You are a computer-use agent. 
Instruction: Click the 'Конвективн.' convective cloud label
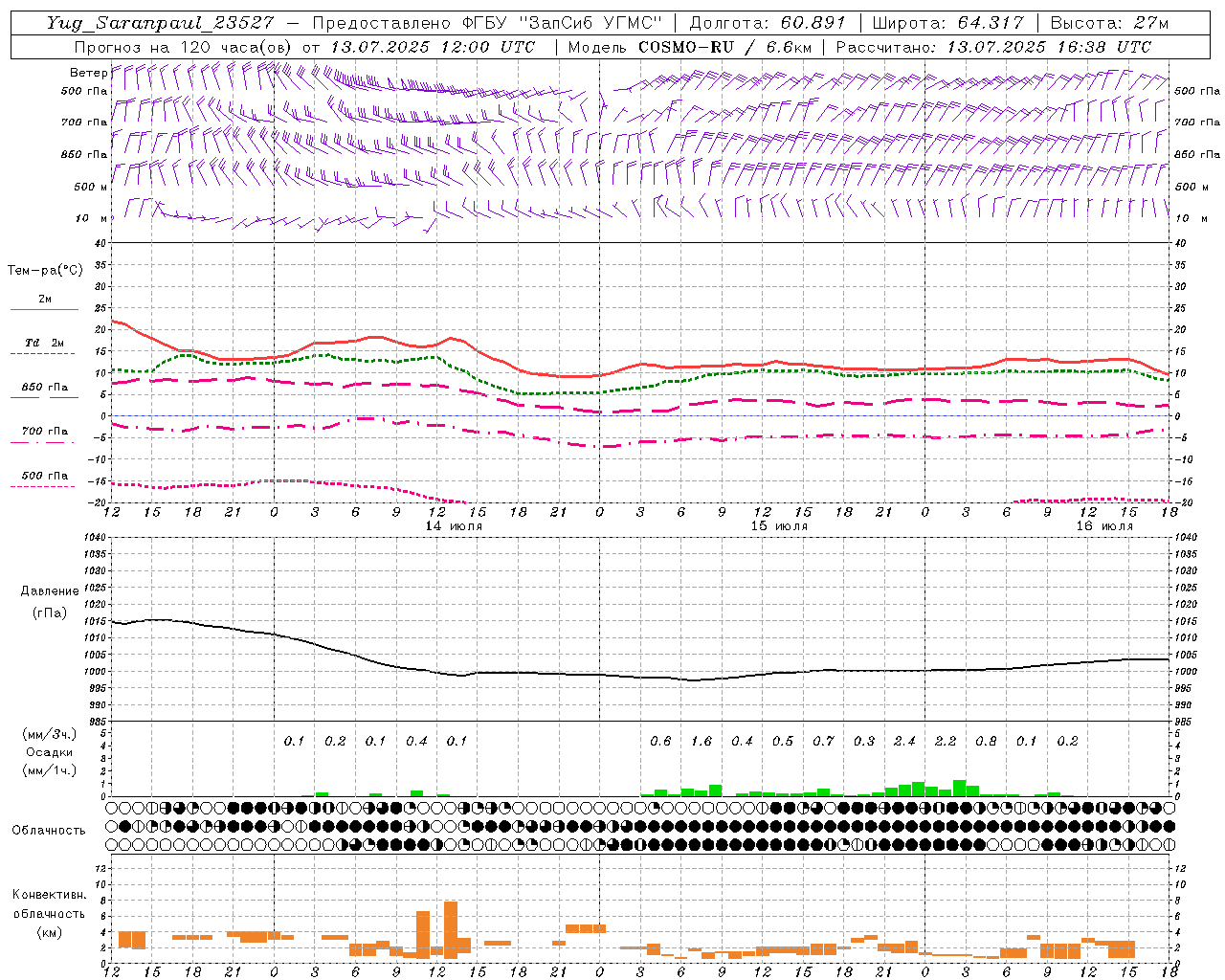[x=49, y=895]
